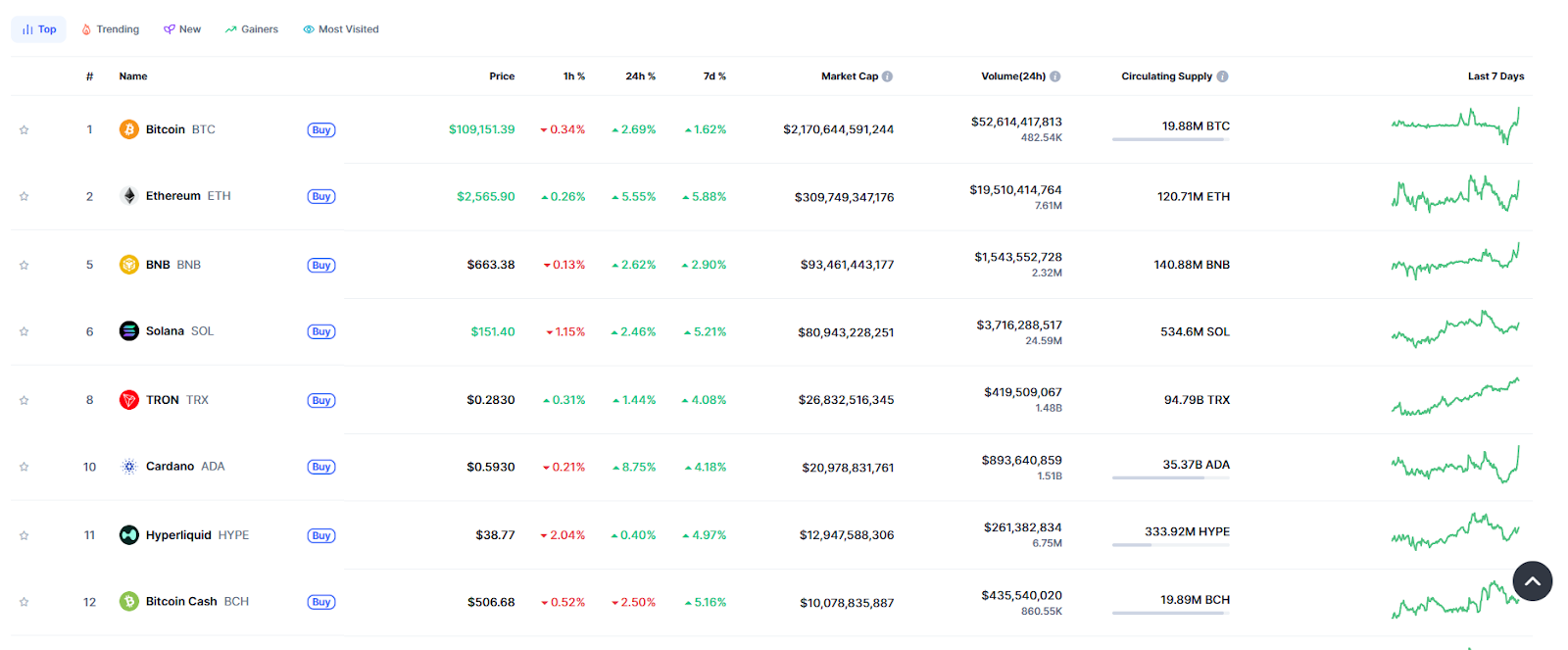Open the Solana SOL coin page
This screenshot has width=1568, height=650.
[179, 331]
